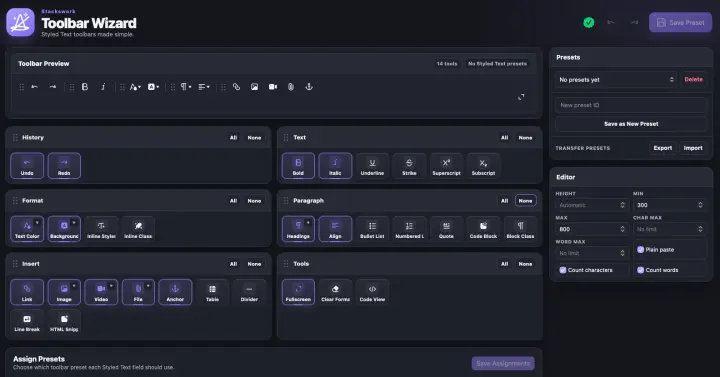Viewport: 720px width, 377px height.
Task: Disable the Fullscreen tool tile
Action: [298, 292]
